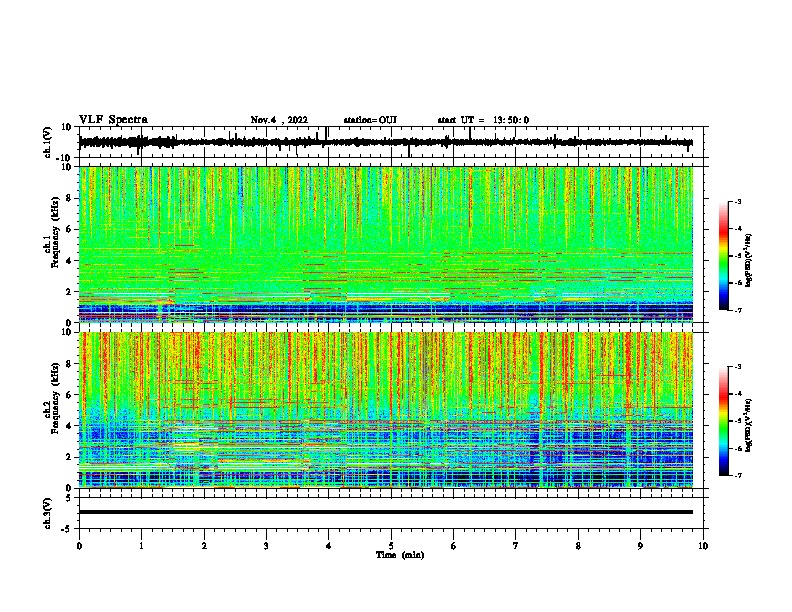Image resolution: width=792 pixels, height=612 pixels.
Task: Click the ch.2 frequency spectrogram panel
Action: tap(386, 410)
